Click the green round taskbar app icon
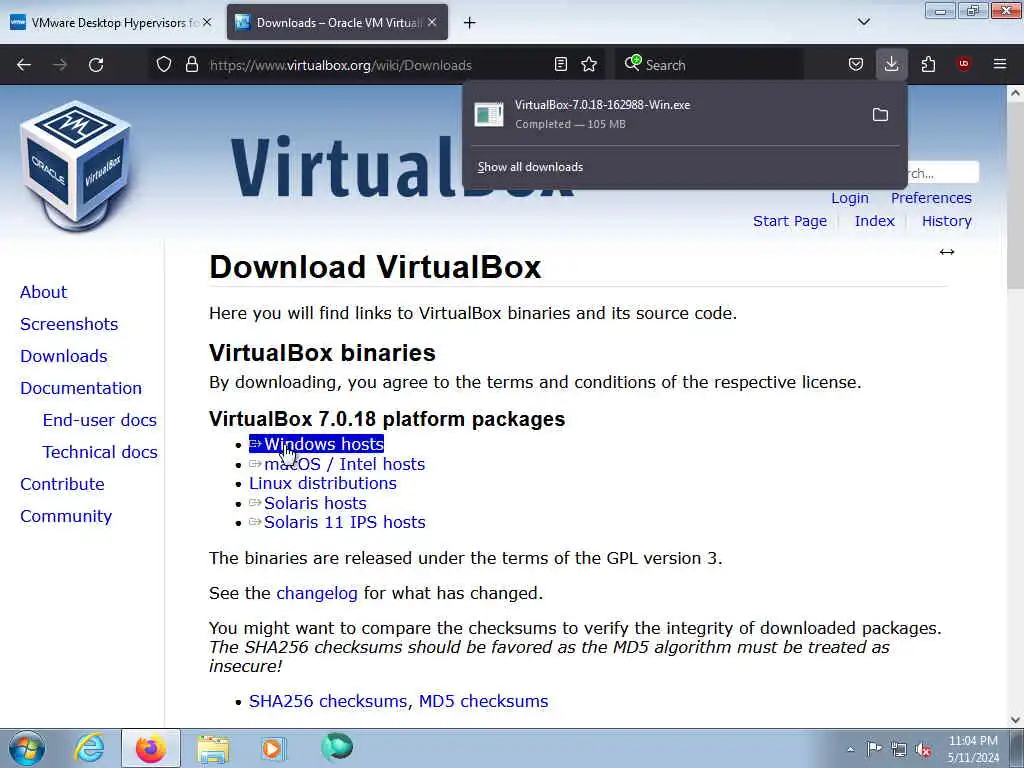The width and height of the screenshot is (1024, 768). click(336, 747)
